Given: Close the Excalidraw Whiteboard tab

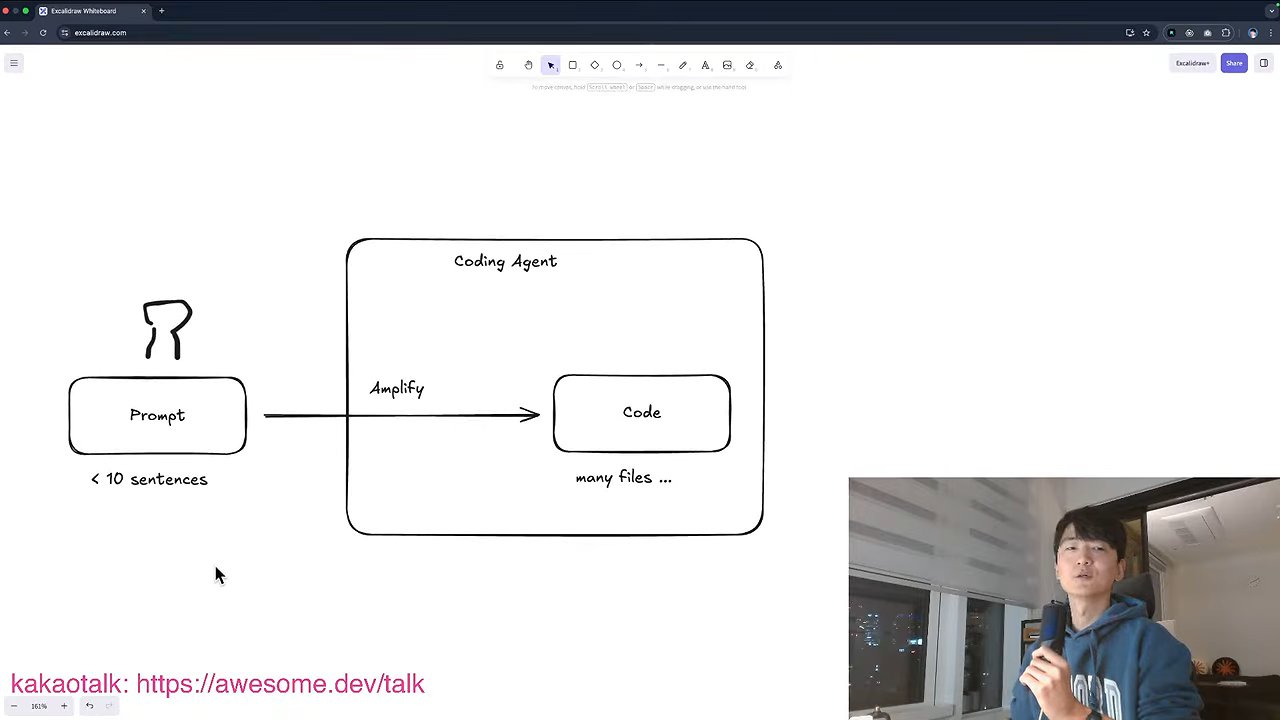Looking at the screenshot, I should (x=143, y=11).
